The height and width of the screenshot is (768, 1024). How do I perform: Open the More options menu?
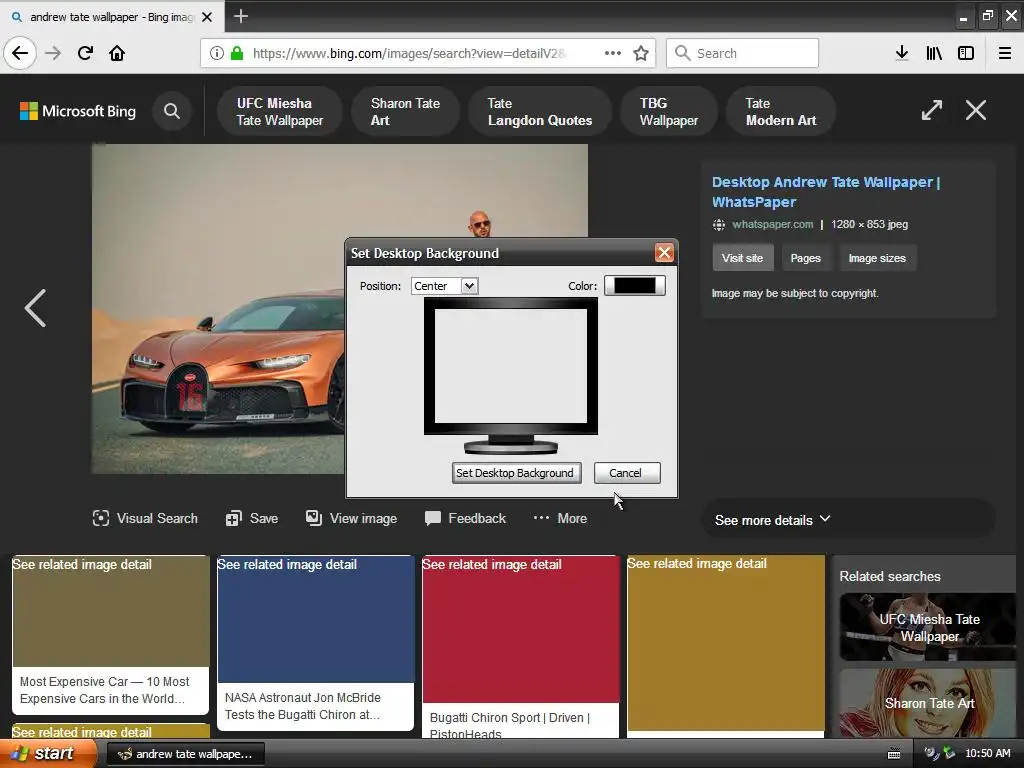pyautogui.click(x=560, y=518)
